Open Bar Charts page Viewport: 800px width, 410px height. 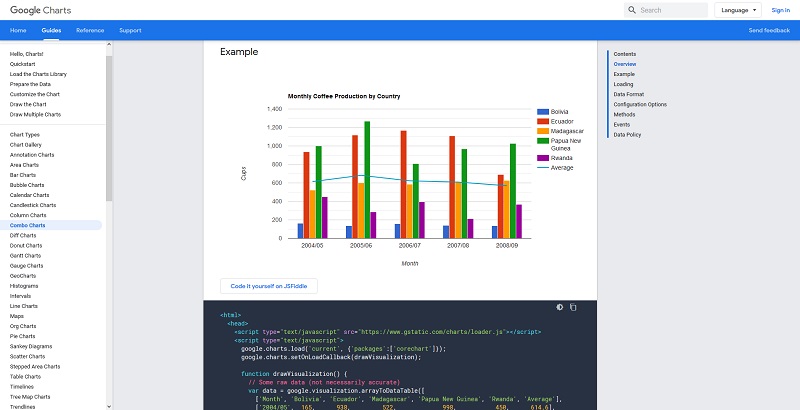[23, 175]
